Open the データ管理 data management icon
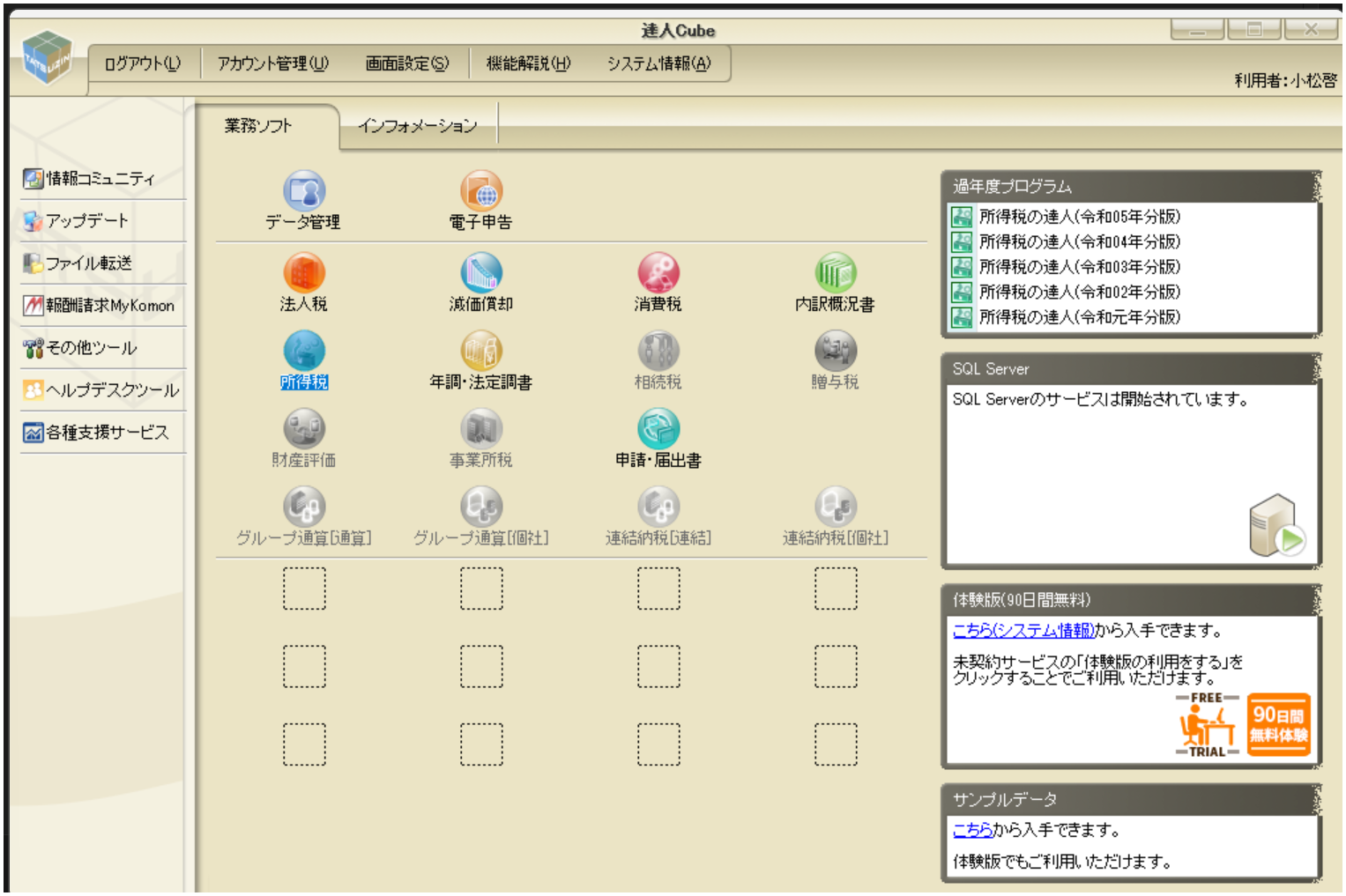Viewport: 1346px width, 896px height. (x=304, y=191)
